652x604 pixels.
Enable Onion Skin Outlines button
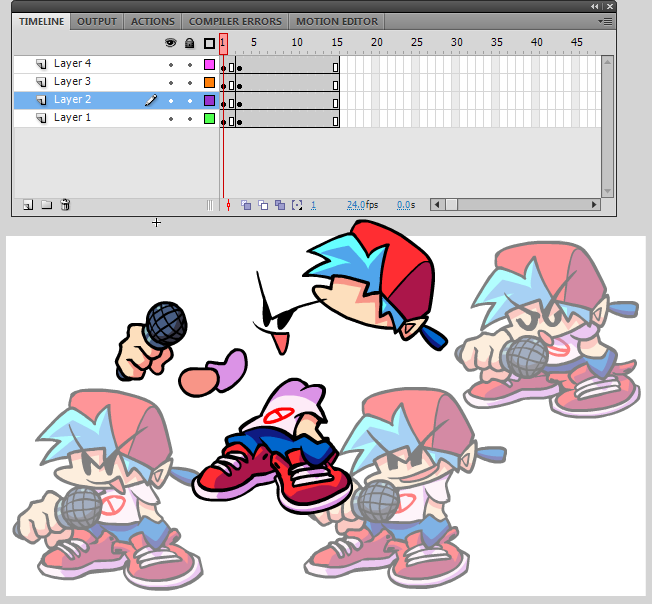(x=263, y=205)
